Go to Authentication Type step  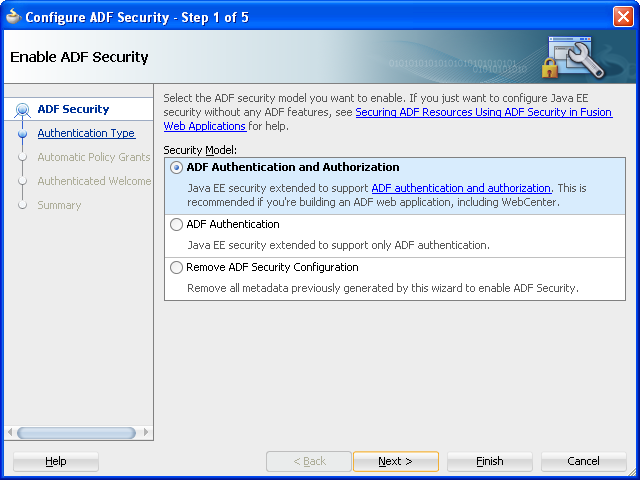(86, 133)
